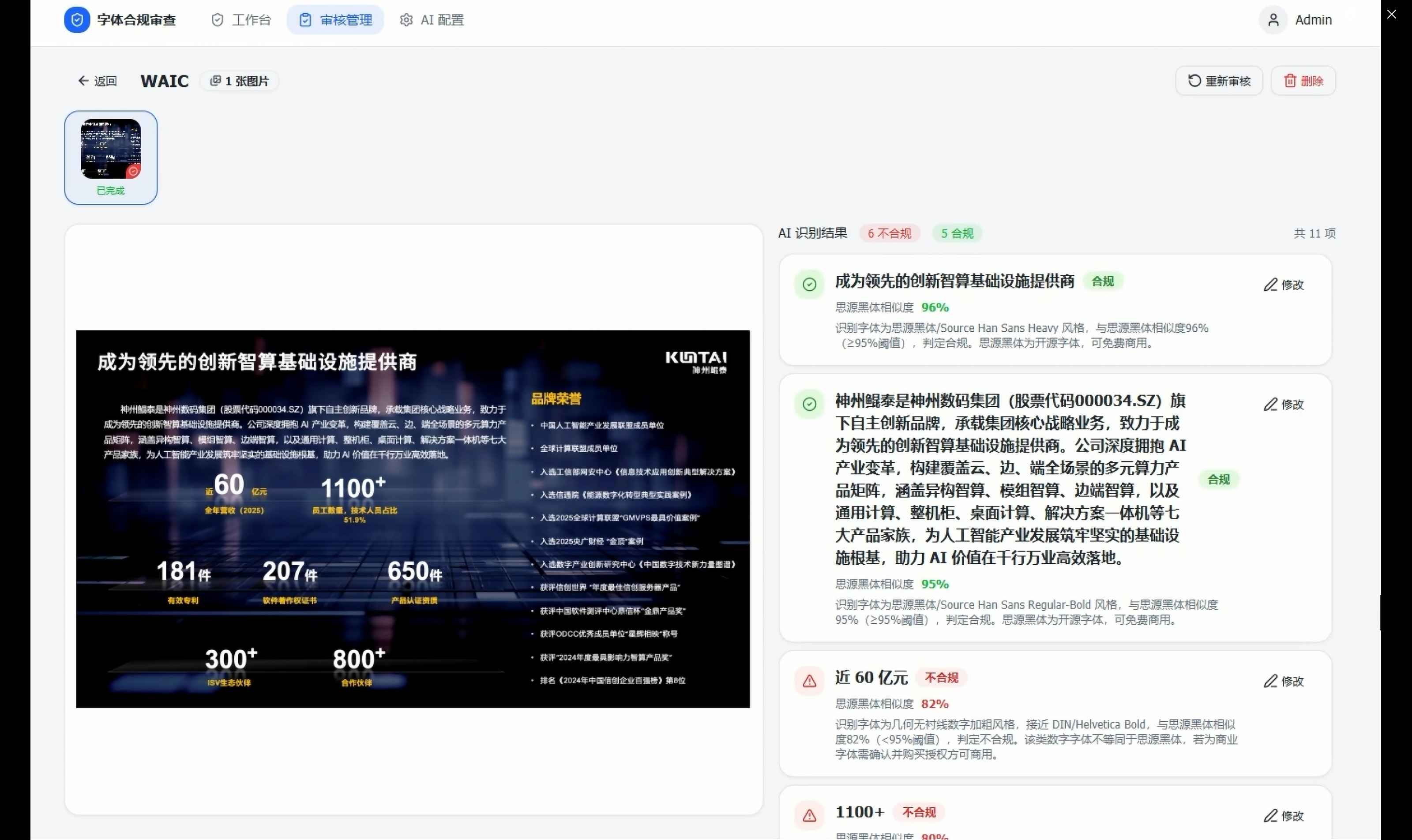
Task: Go back with 返回 button
Action: tap(98, 81)
